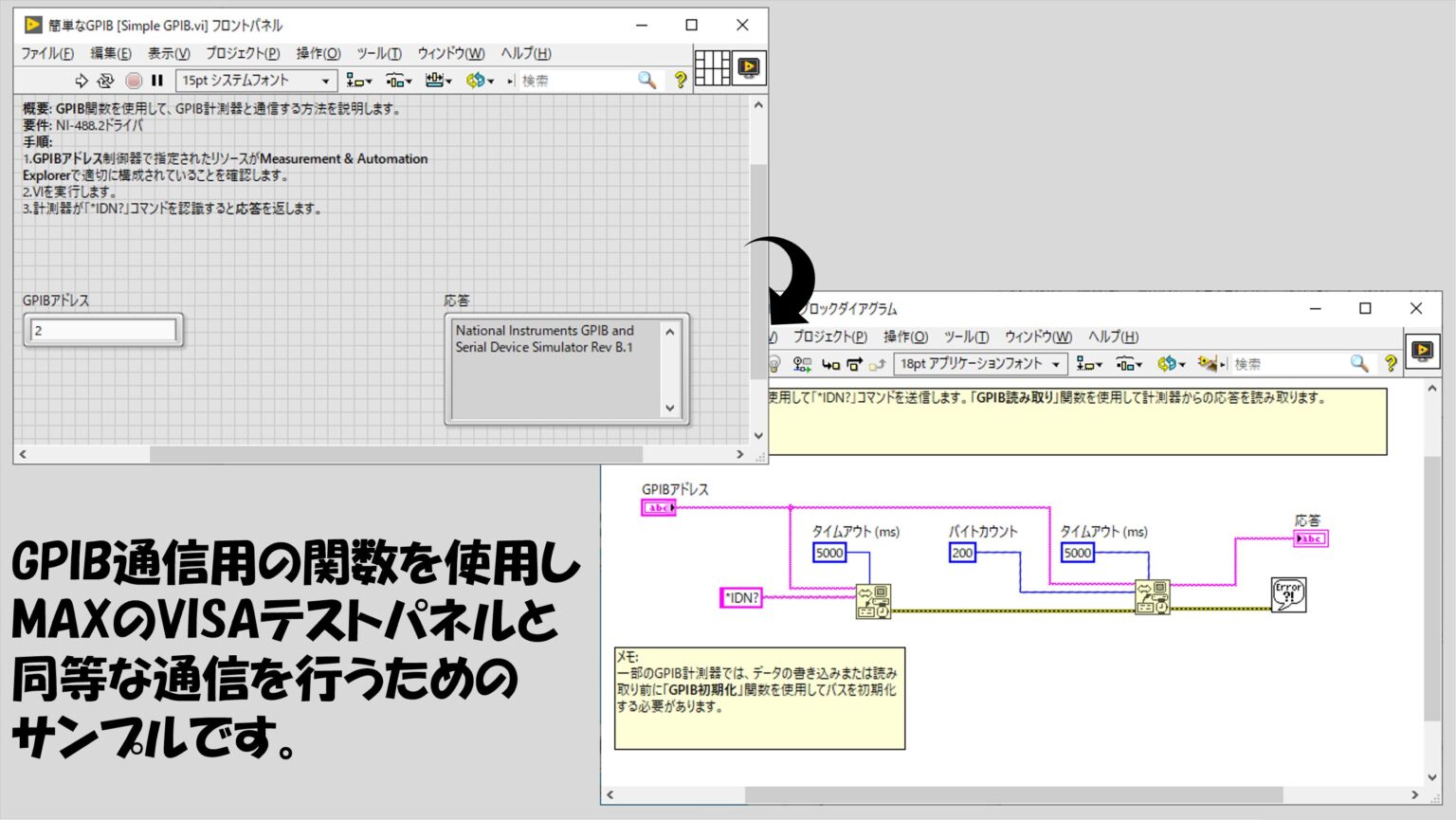Open Context Help with the question mark icon
Viewport: 1456px width, 820px height.
(682, 81)
